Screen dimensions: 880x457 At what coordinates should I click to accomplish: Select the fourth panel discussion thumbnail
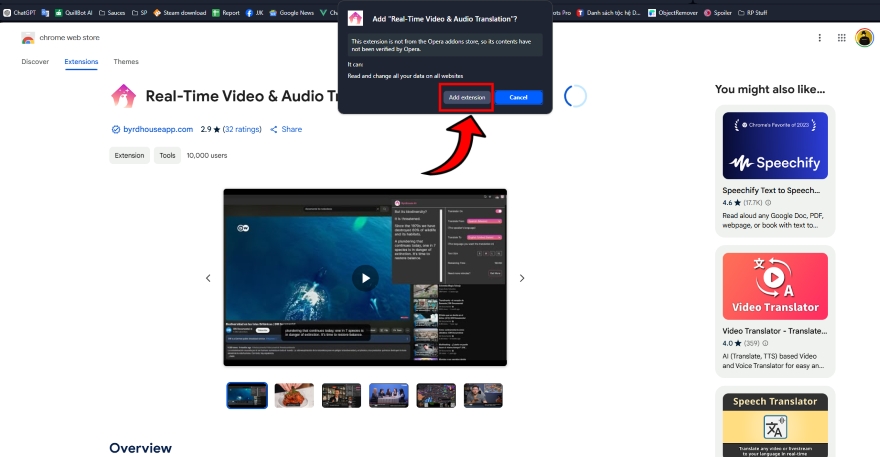(x=389, y=396)
